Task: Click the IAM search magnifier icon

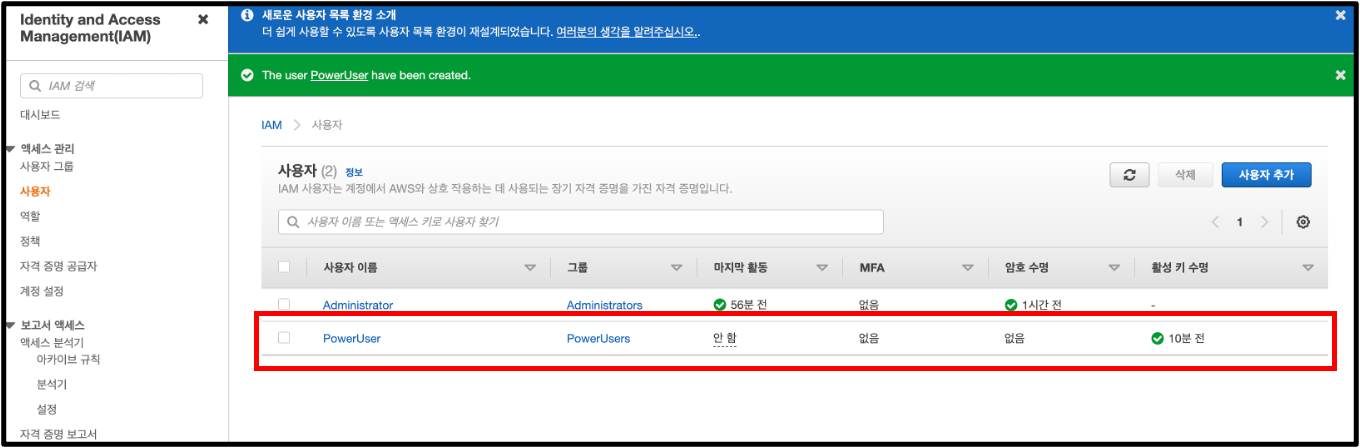Action: click(36, 86)
